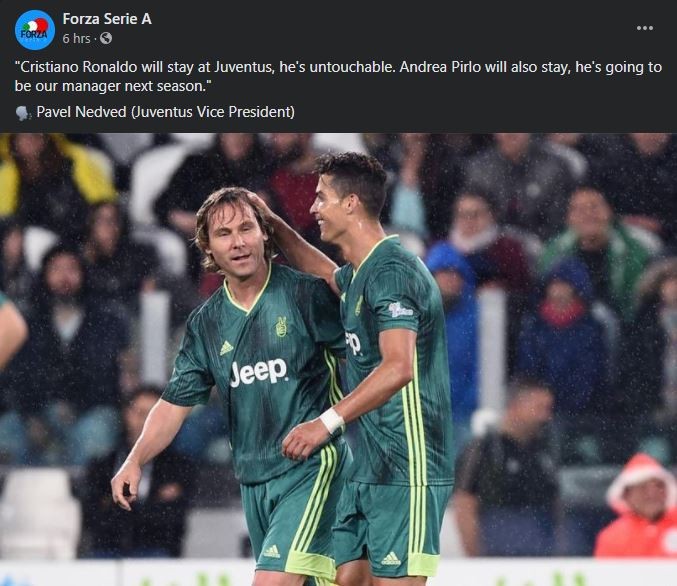The height and width of the screenshot is (586, 677).
Task: Click the globe public-audience icon
Action: 106,38
